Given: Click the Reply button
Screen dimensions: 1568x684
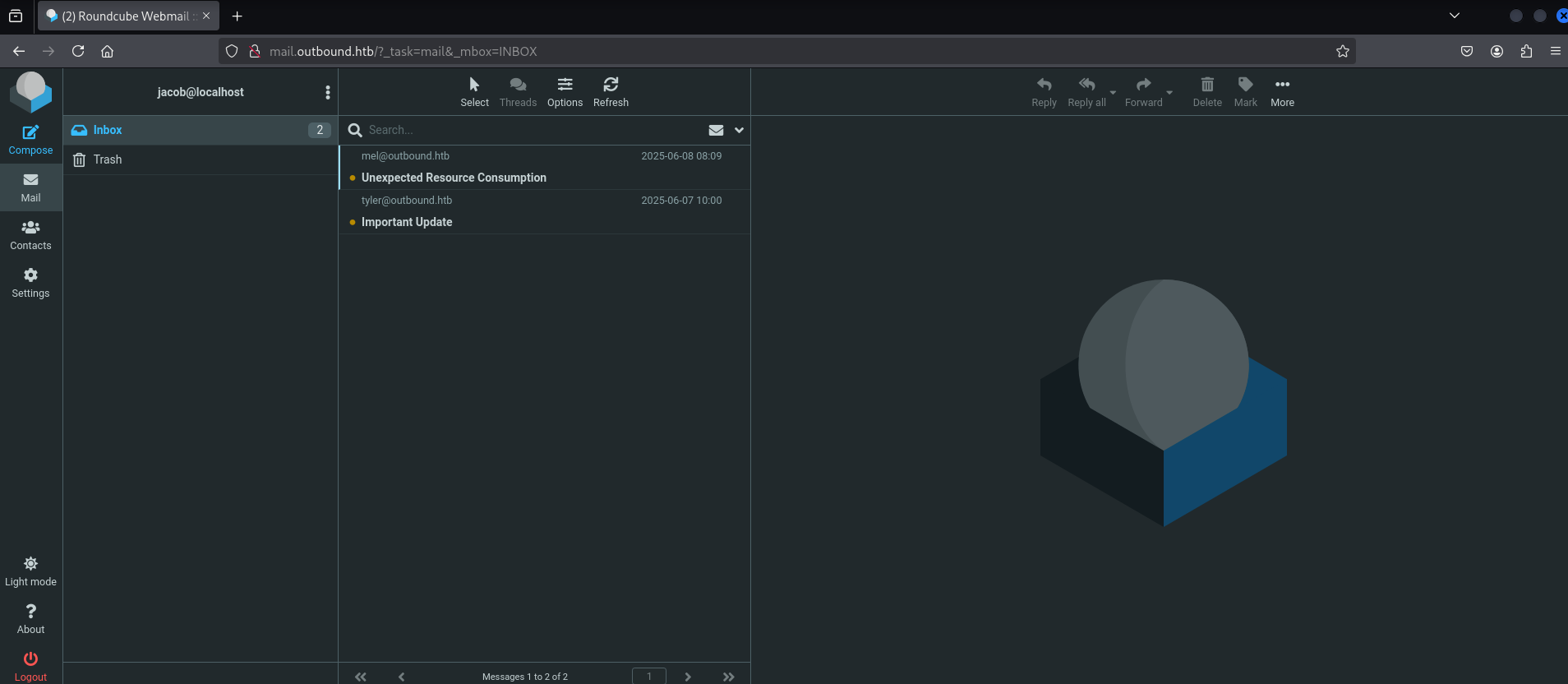Looking at the screenshot, I should (x=1044, y=92).
